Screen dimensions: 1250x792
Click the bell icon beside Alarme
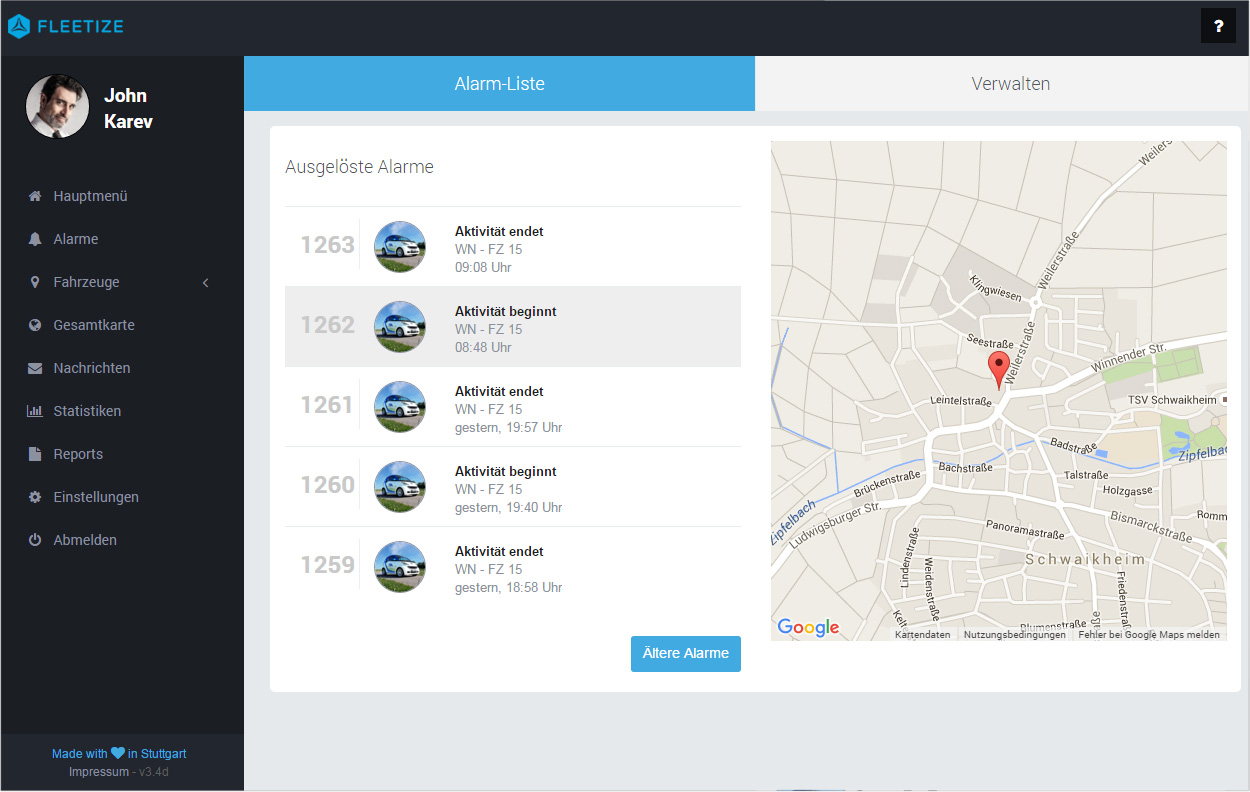pos(35,239)
